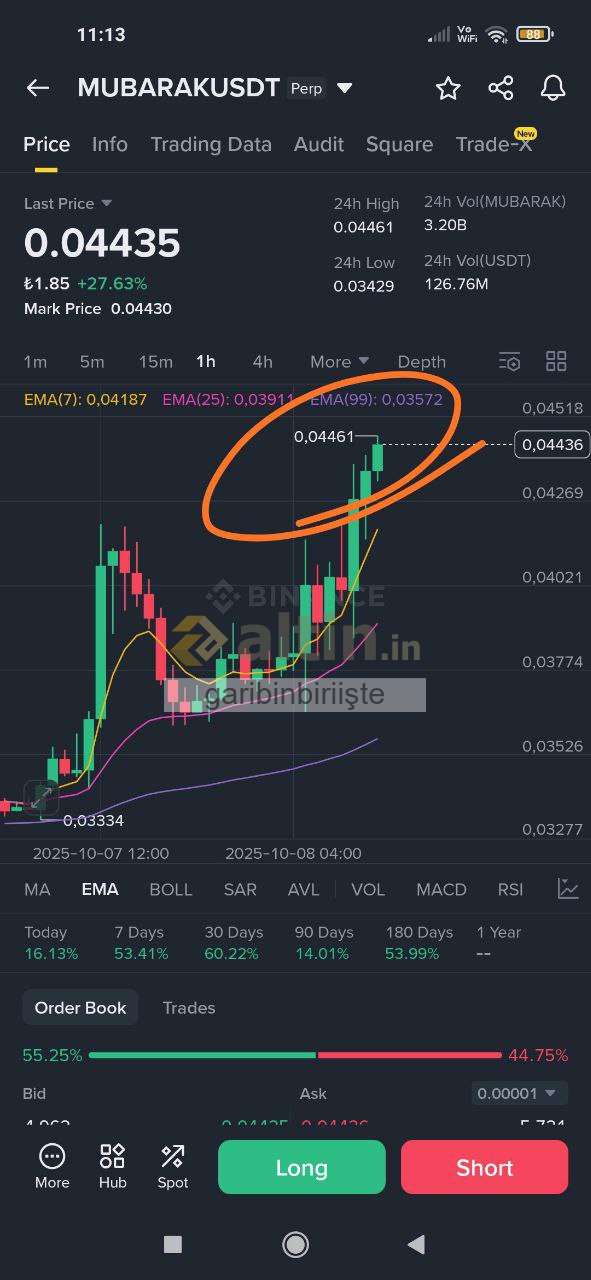Toggle the MACD indicator
Screen dimensions: 591x1280
click(441, 889)
